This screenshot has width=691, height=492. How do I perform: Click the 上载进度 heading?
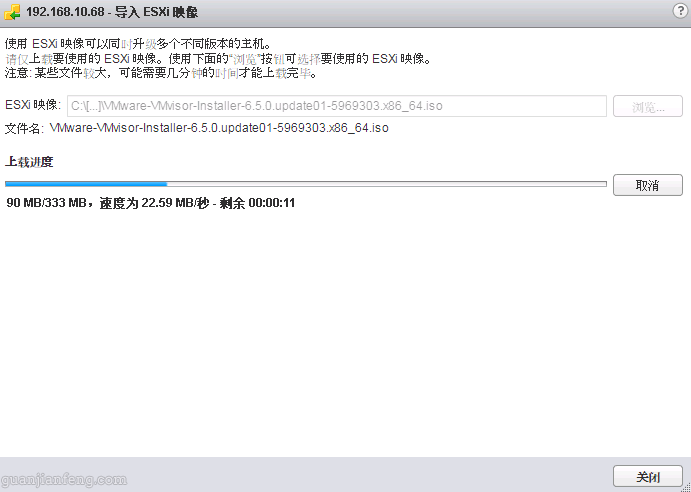pyautogui.click(x=29, y=162)
